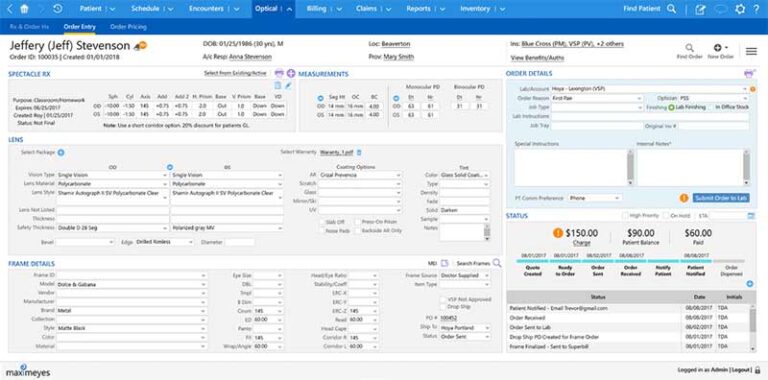
Task: Click purple plus icon to add Spectacle RX
Action: [291, 73]
